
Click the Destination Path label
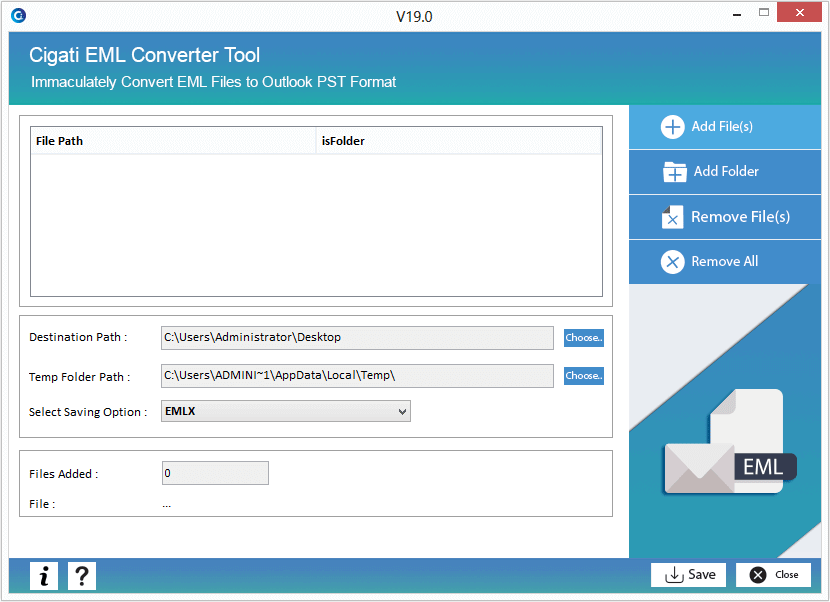(78, 337)
